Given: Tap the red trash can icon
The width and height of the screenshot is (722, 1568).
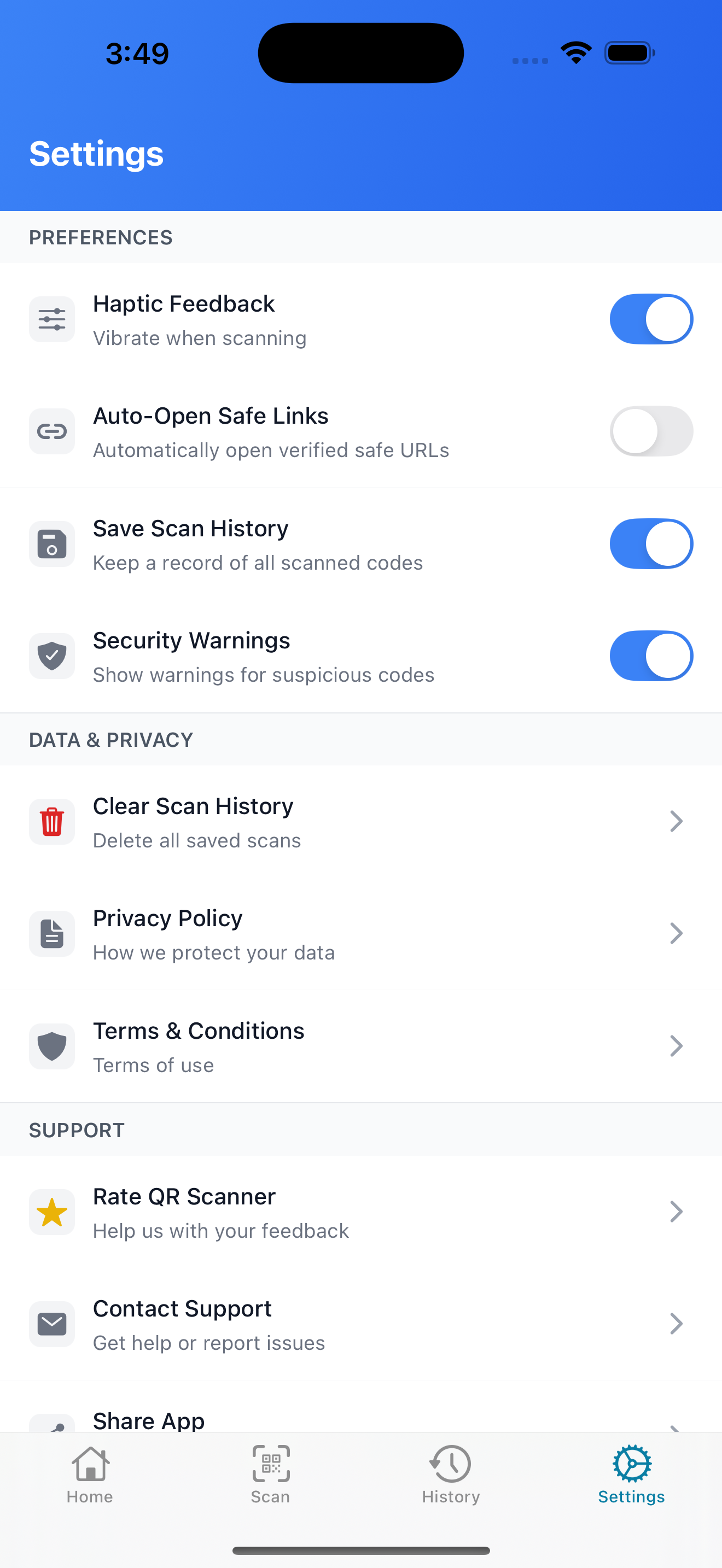Looking at the screenshot, I should tap(52, 821).
